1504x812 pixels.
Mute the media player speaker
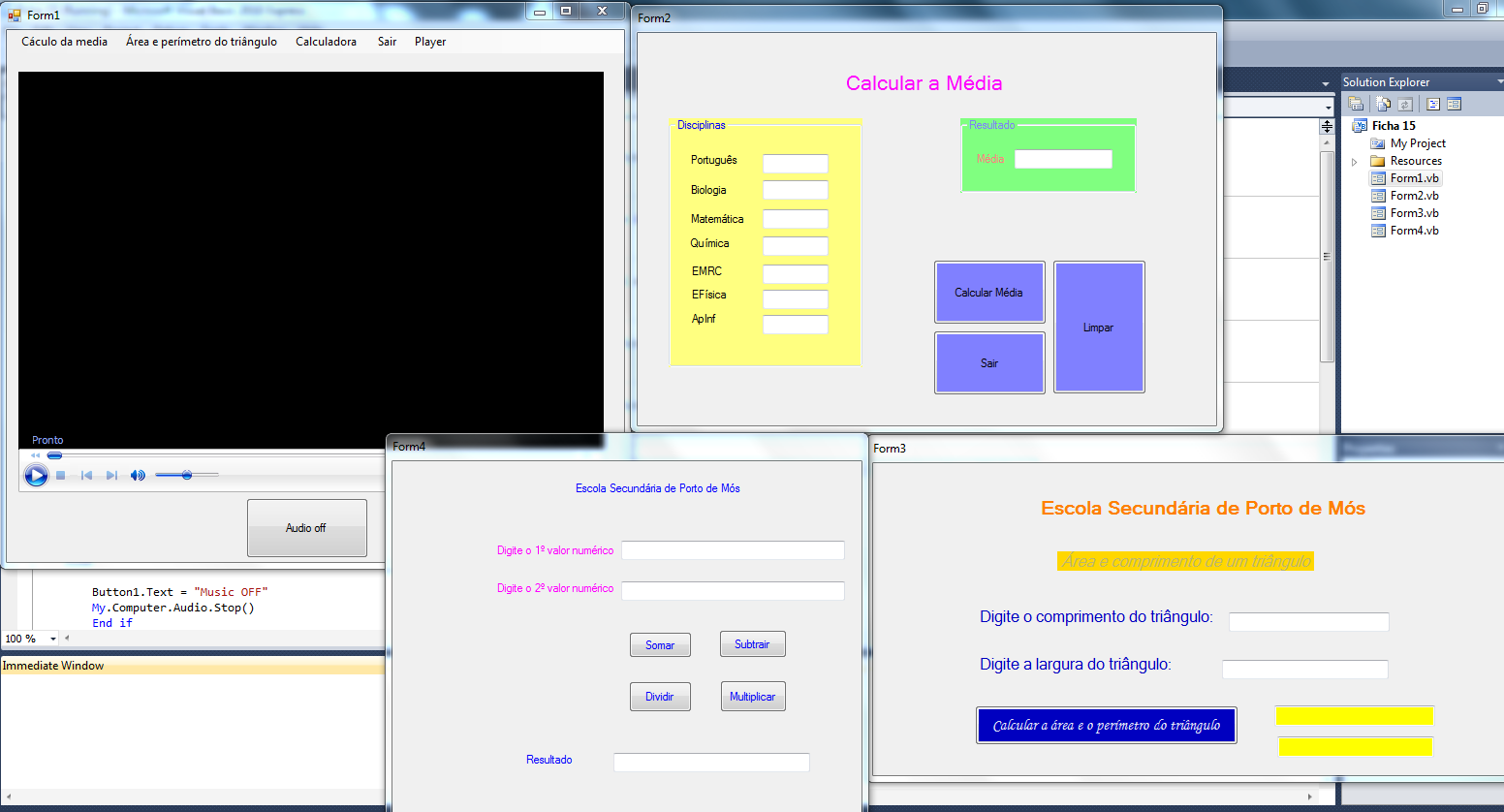pyautogui.click(x=138, y=476)
